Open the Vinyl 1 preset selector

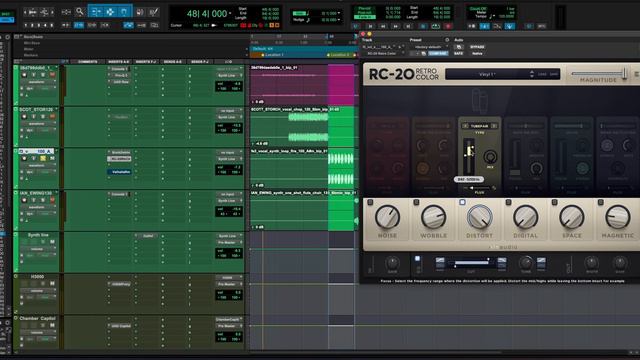click(x=487, y=74)
